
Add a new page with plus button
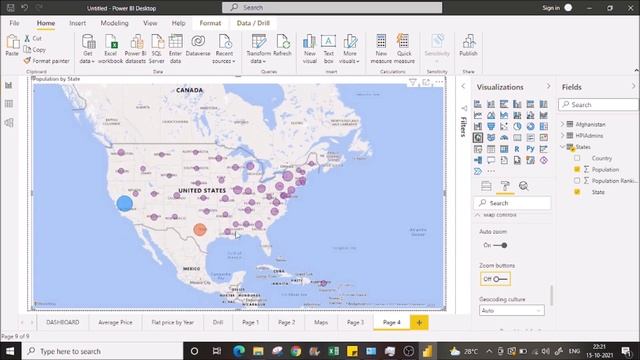[x=419, y=322]
